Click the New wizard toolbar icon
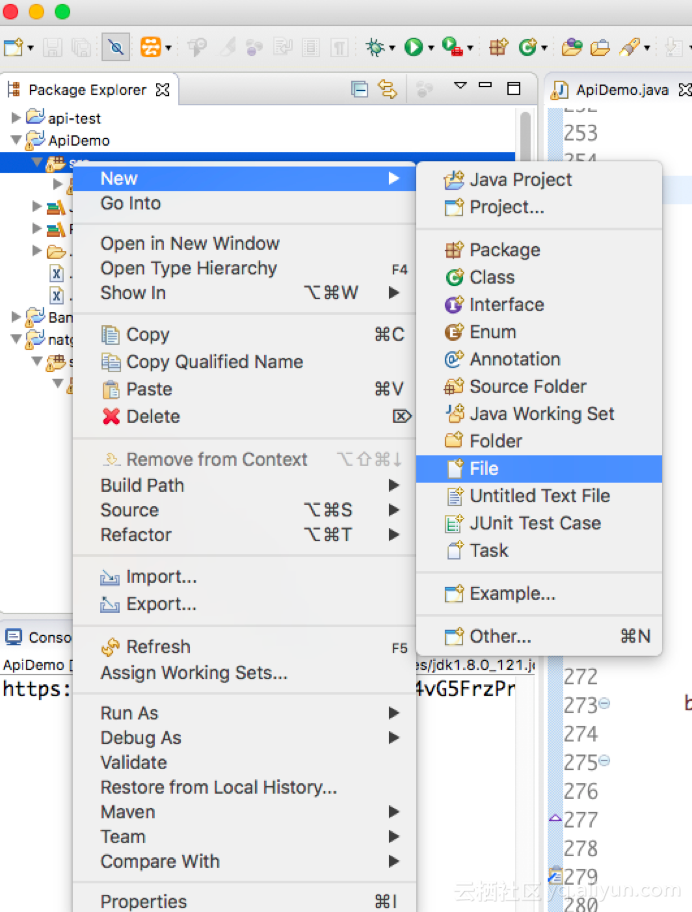 pyautogui.click(x=13, y=47)
